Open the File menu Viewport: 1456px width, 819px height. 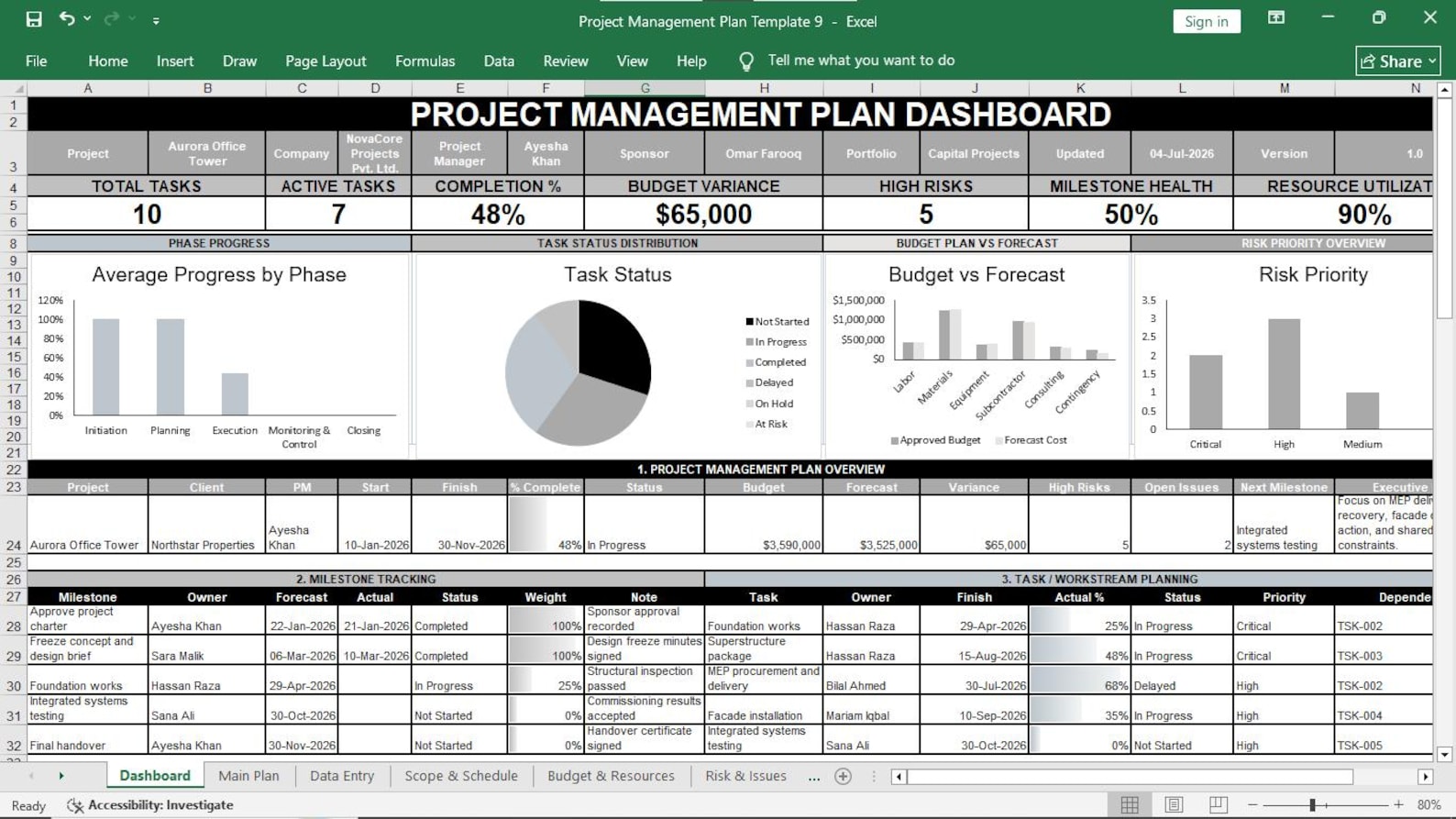[x=37, y=61]
